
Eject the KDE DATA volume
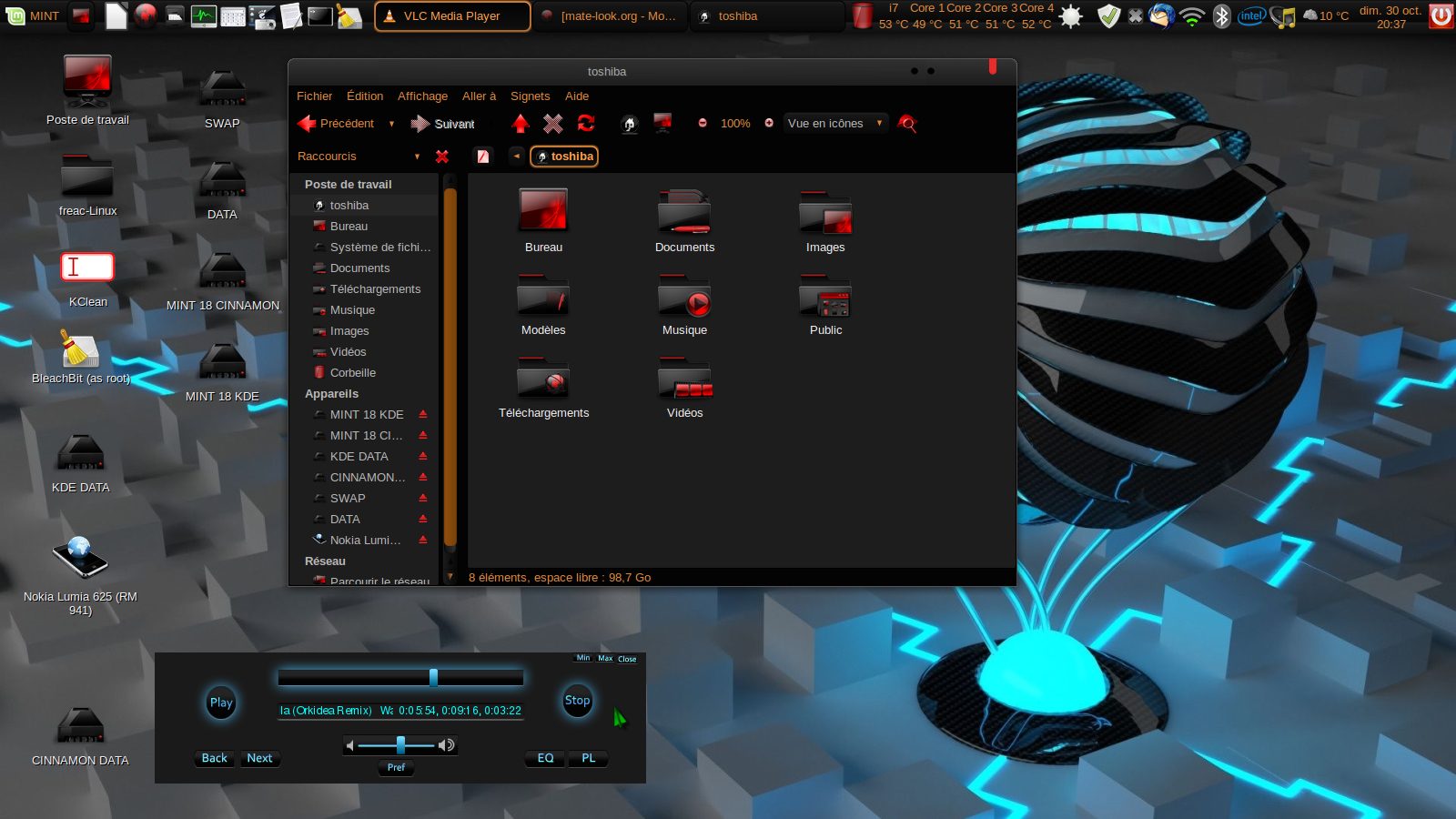tap(423, 456)
